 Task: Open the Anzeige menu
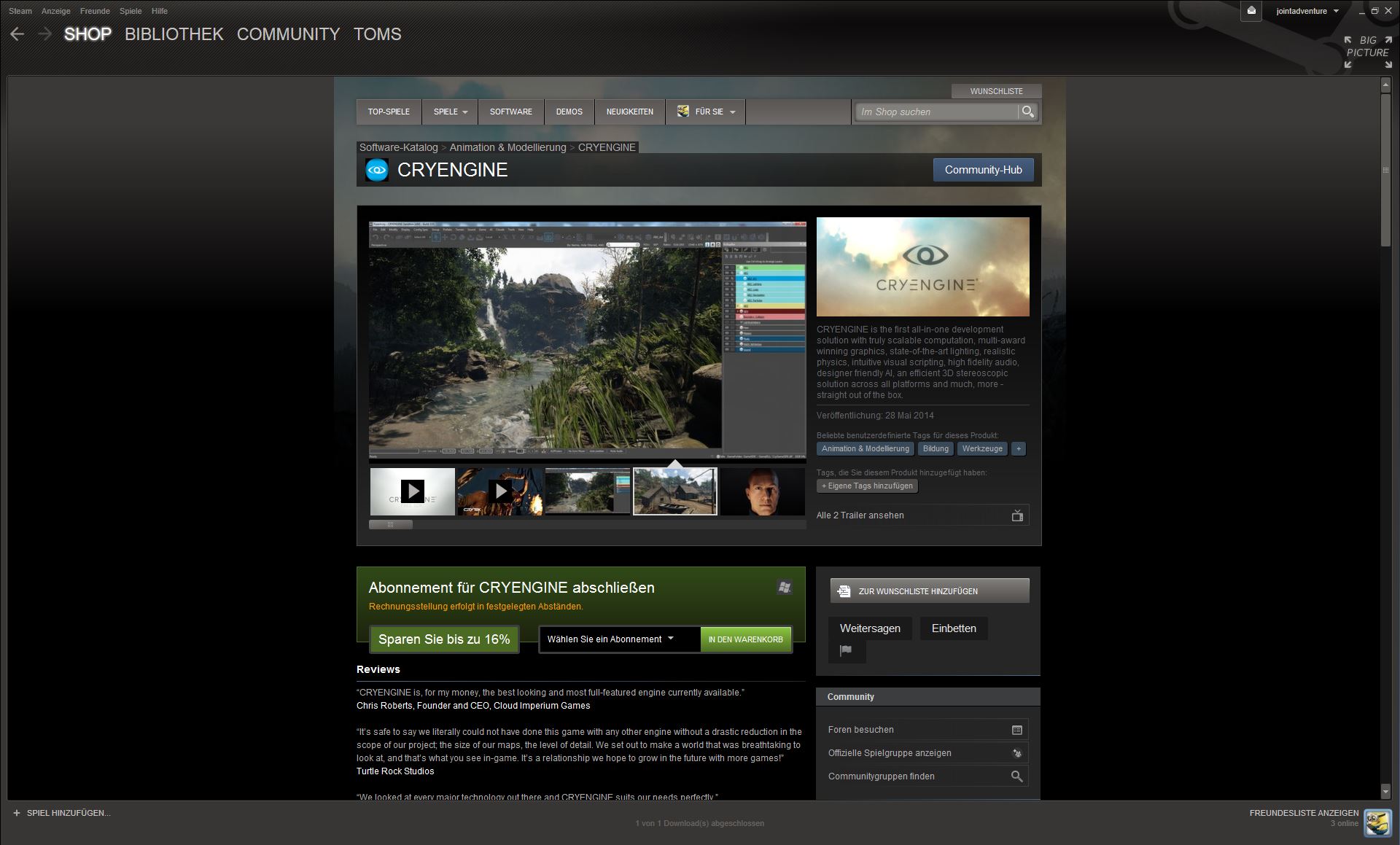pos(56,11)
